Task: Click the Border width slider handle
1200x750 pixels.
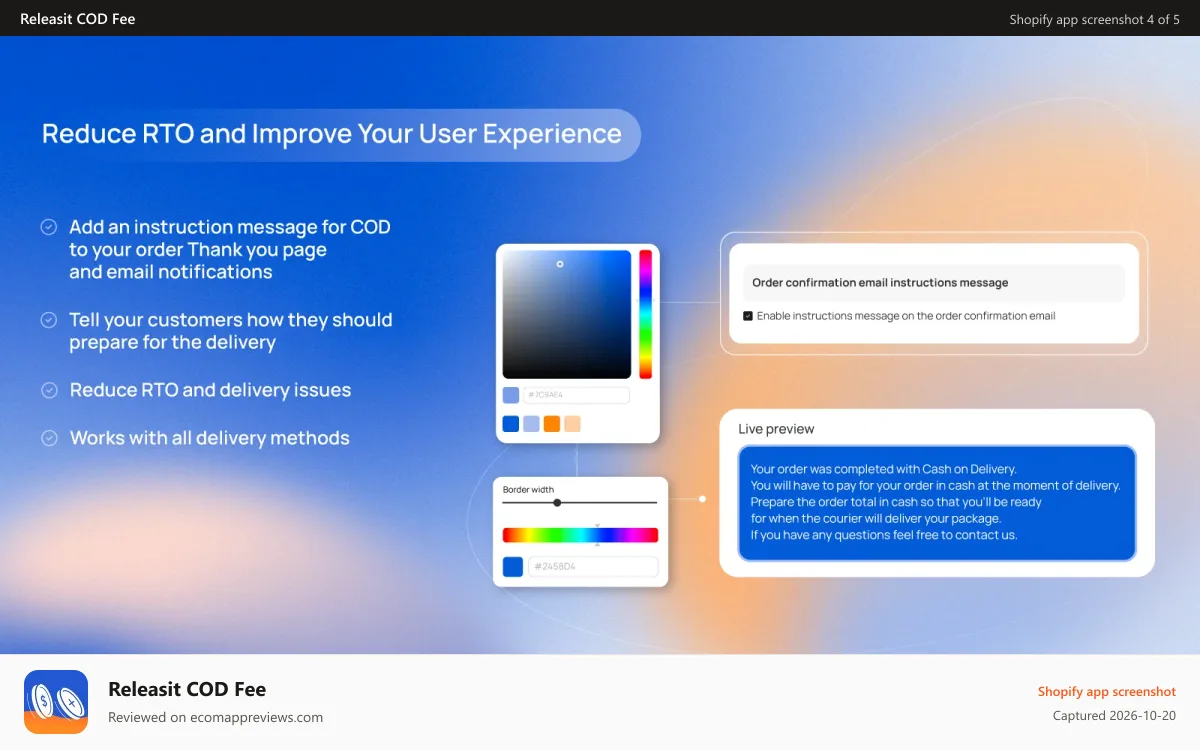Action: pyautogui.click(x=557, y=503)
